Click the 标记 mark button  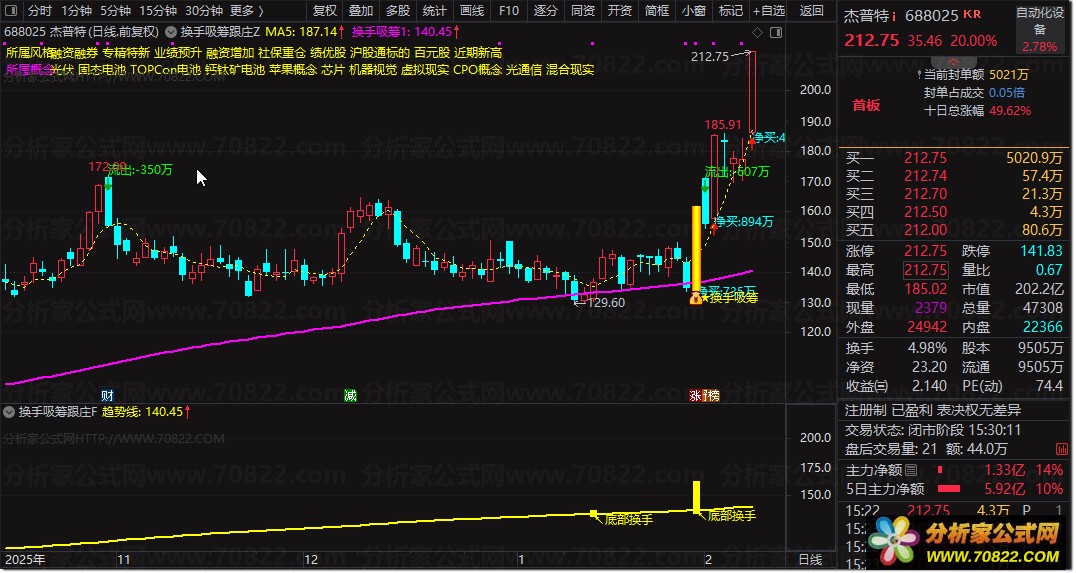coord(731,10)
